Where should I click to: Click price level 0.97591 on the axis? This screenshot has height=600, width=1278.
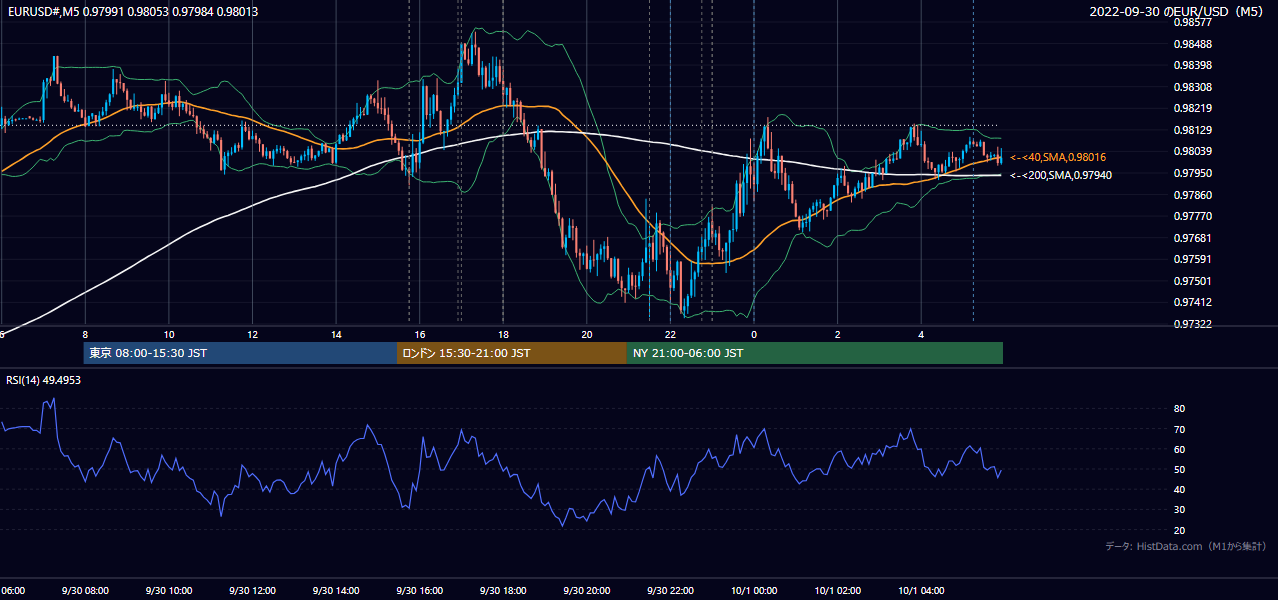pyautogui.click(x=1193, y=259)
